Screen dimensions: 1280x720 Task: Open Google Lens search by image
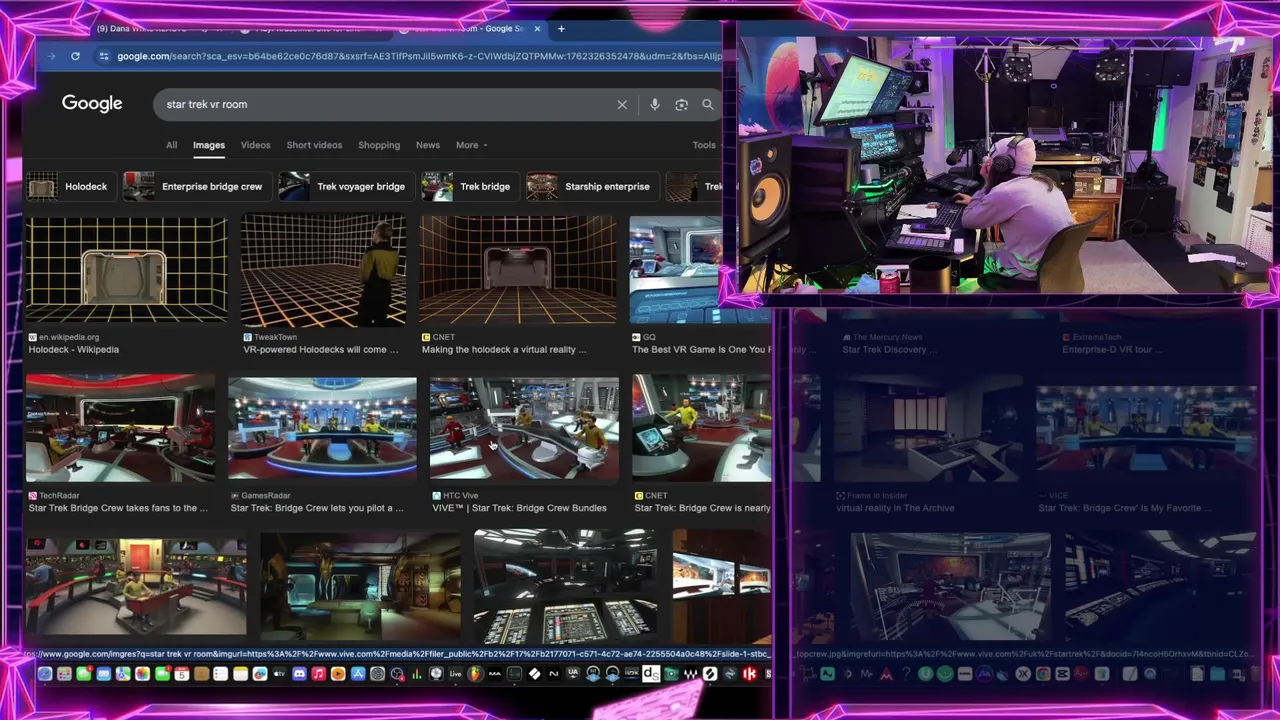coord(681,104)
